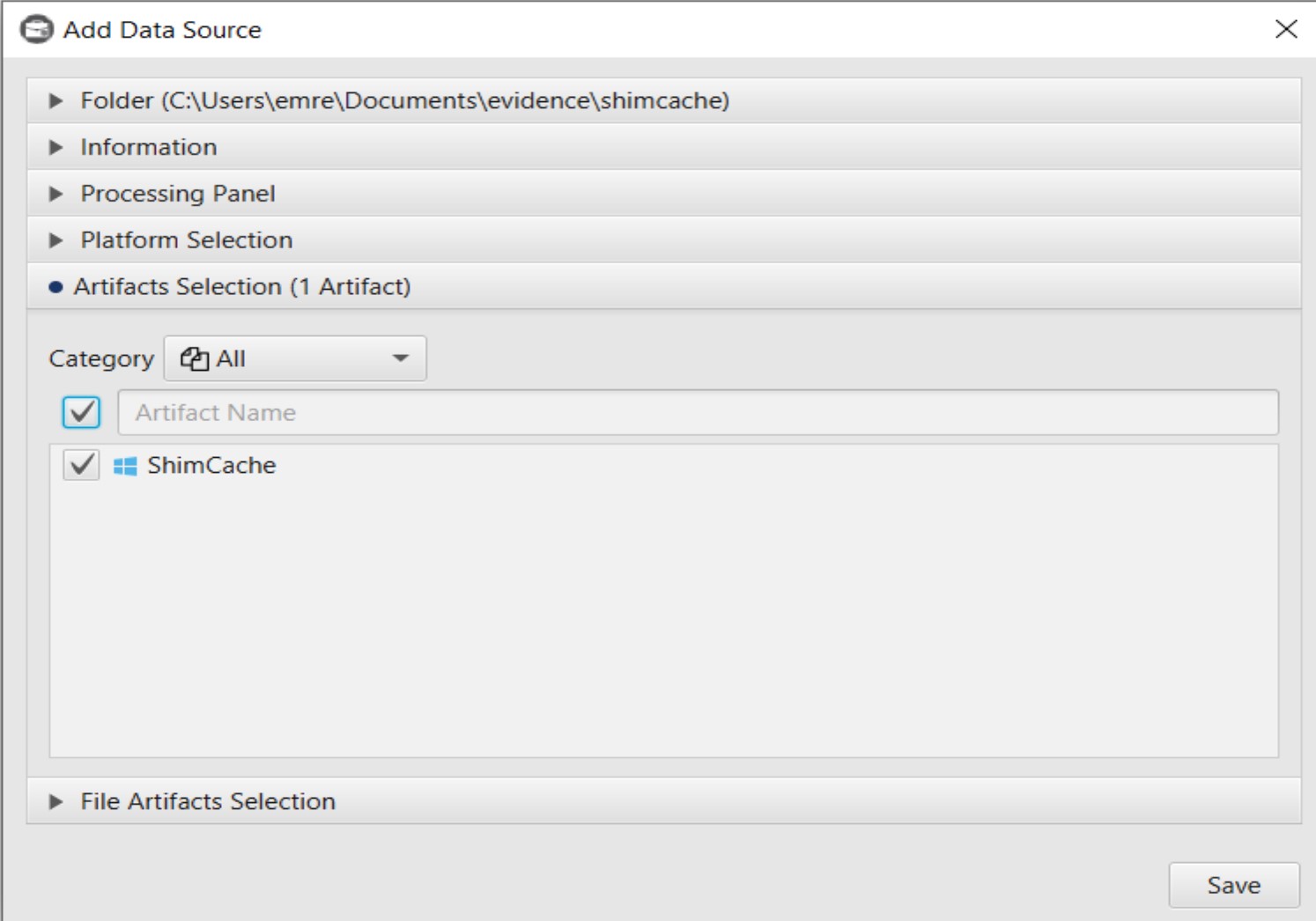Expand the Information section arrow
1316x921 pixels.
(x=55, y=147)
